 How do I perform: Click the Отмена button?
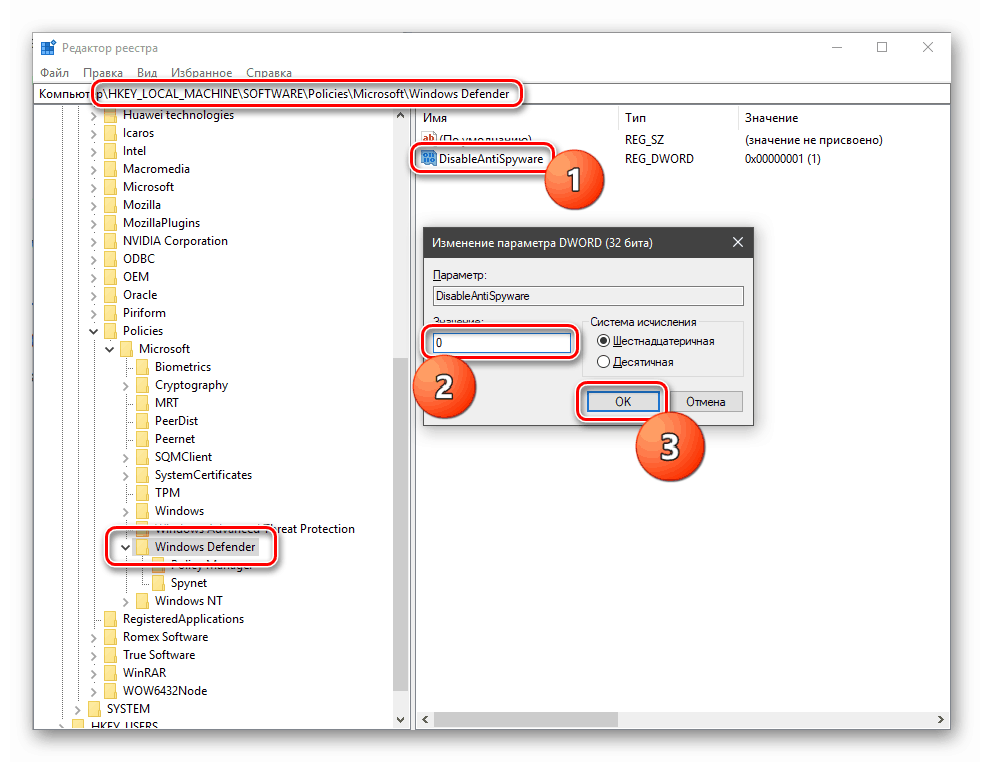click(x=705, y=401)
